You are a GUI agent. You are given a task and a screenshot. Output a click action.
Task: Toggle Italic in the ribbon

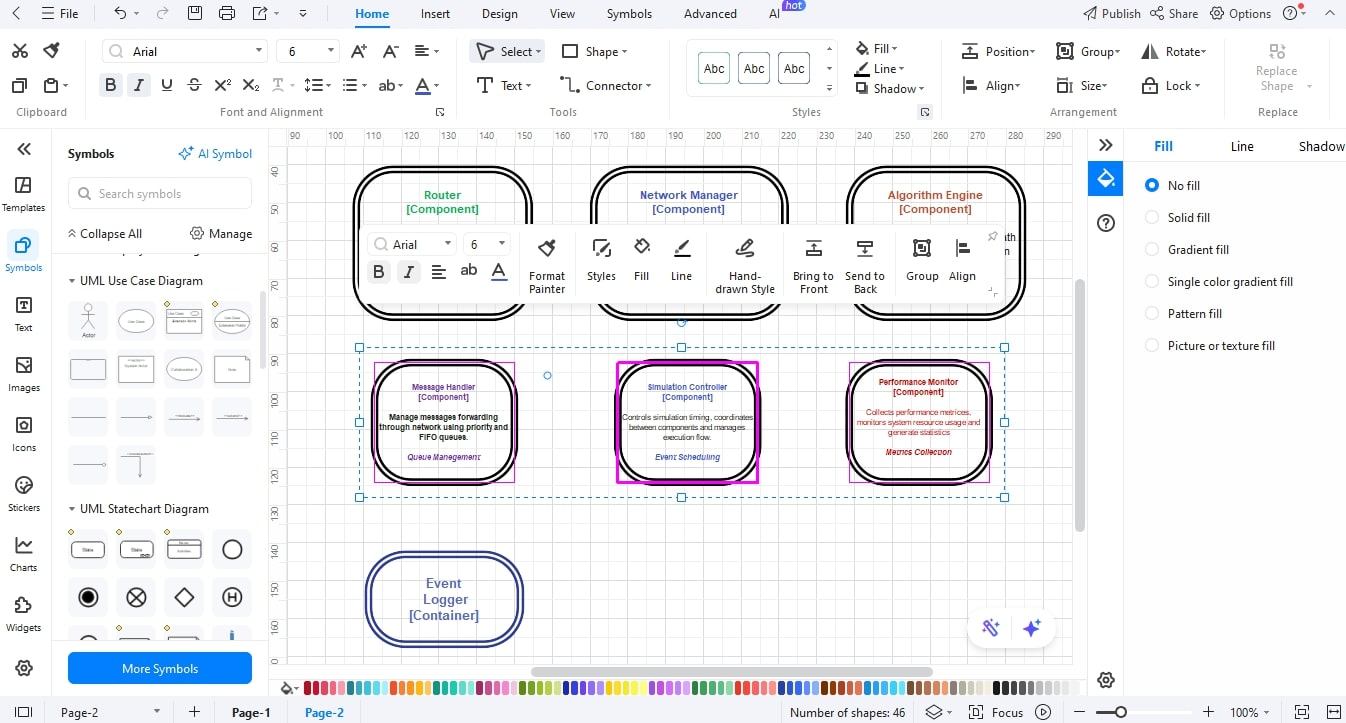[139, 85]
